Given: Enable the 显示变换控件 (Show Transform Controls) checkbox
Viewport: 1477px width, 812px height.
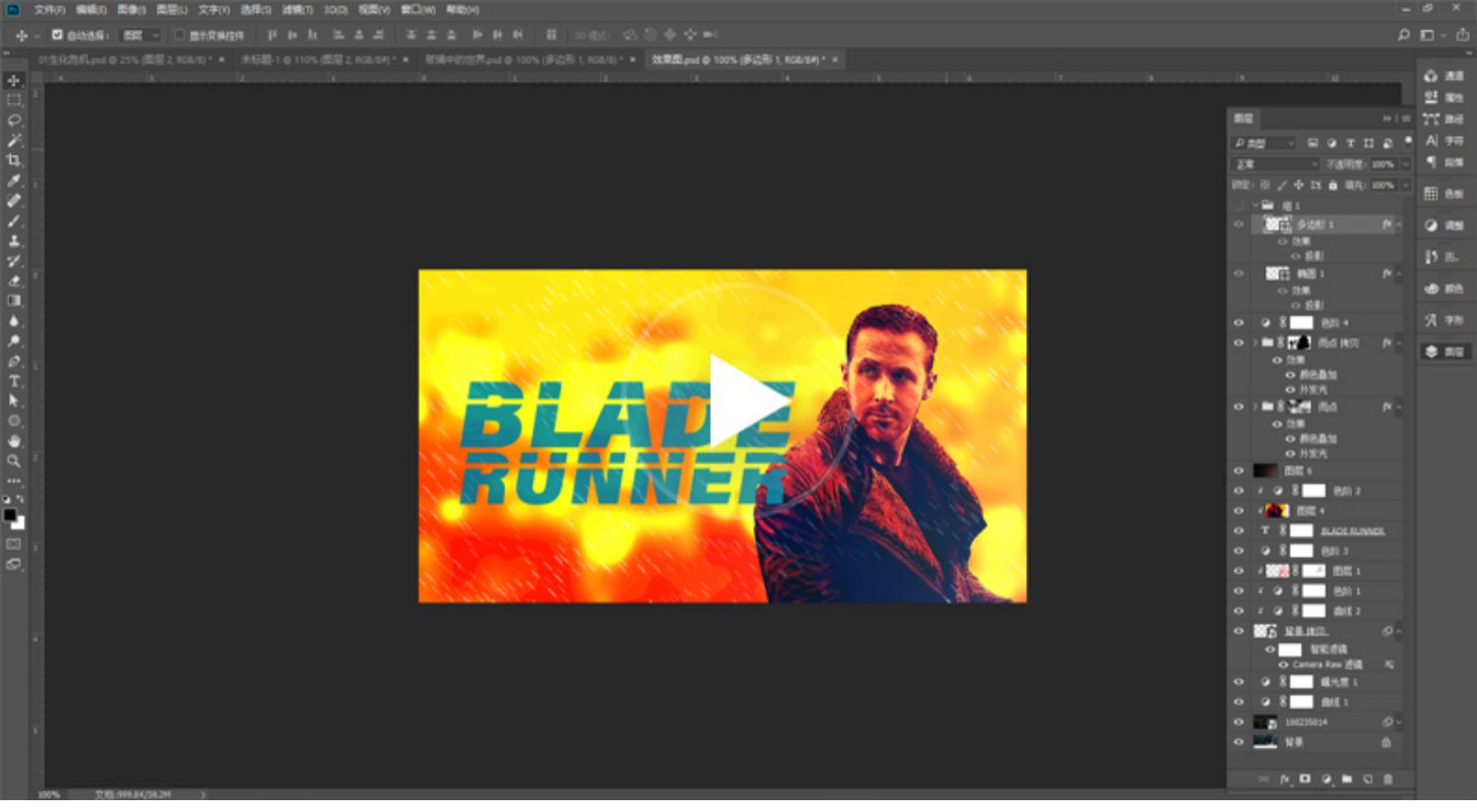Looking at the screenshot, I should coord(179,34).
